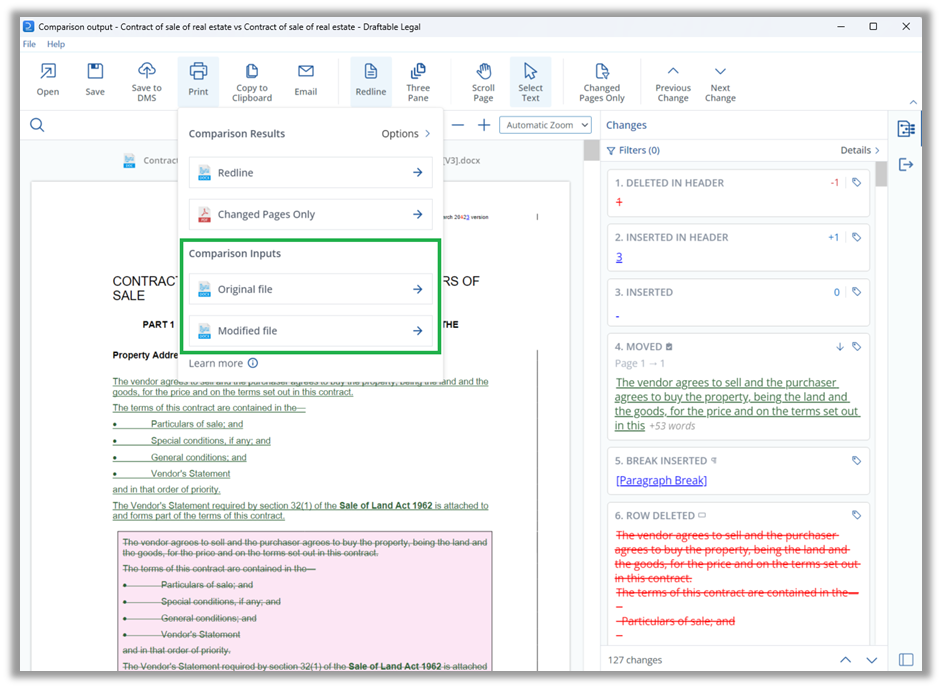The width and height of the screenshot is (942, 688).
Task: Jump to previous change via bottom up chevron
Action: point(845,660)
